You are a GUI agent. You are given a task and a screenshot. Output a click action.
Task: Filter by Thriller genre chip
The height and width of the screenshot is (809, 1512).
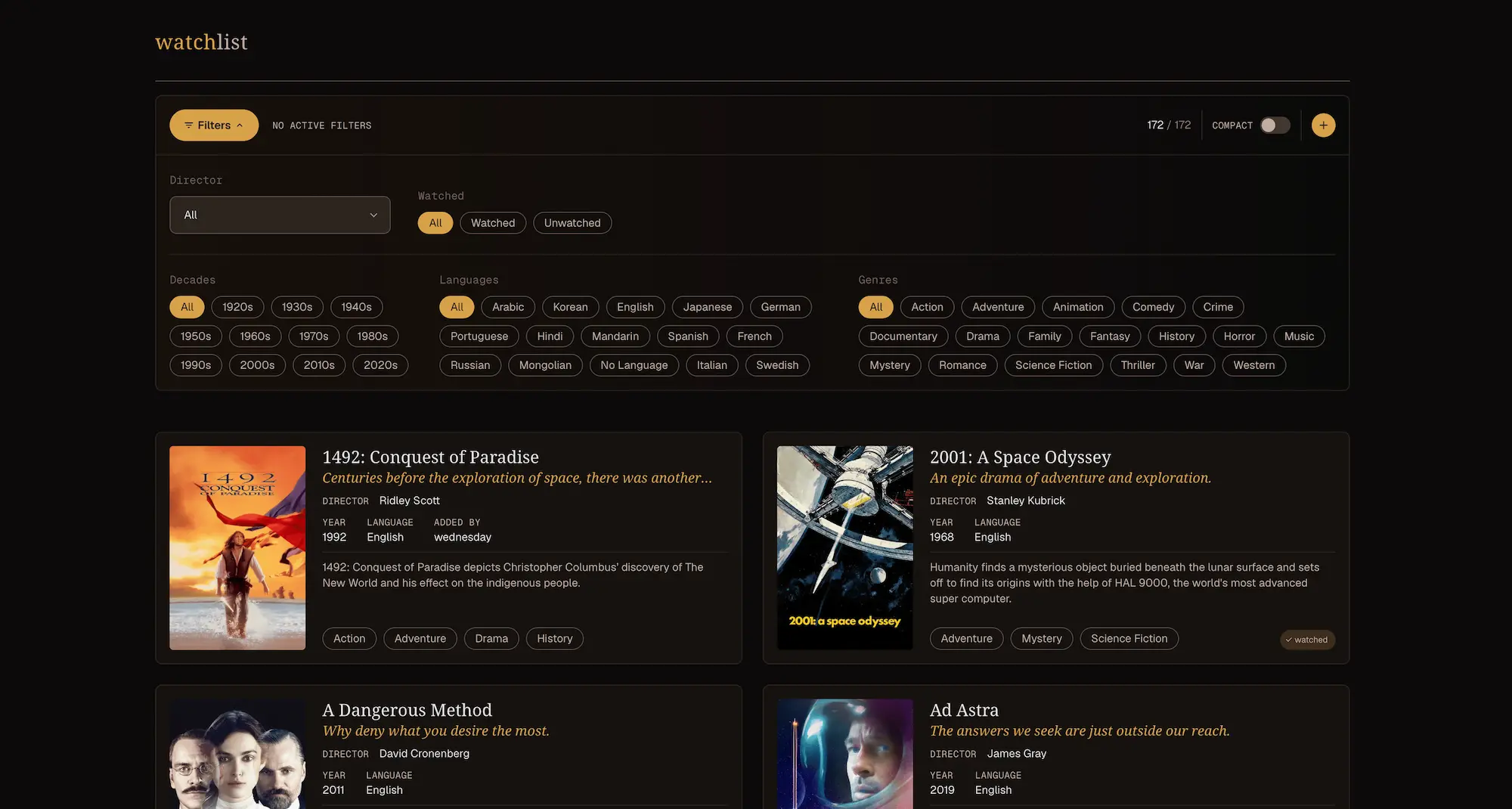pyautogui.click(x=1138, y=365)
